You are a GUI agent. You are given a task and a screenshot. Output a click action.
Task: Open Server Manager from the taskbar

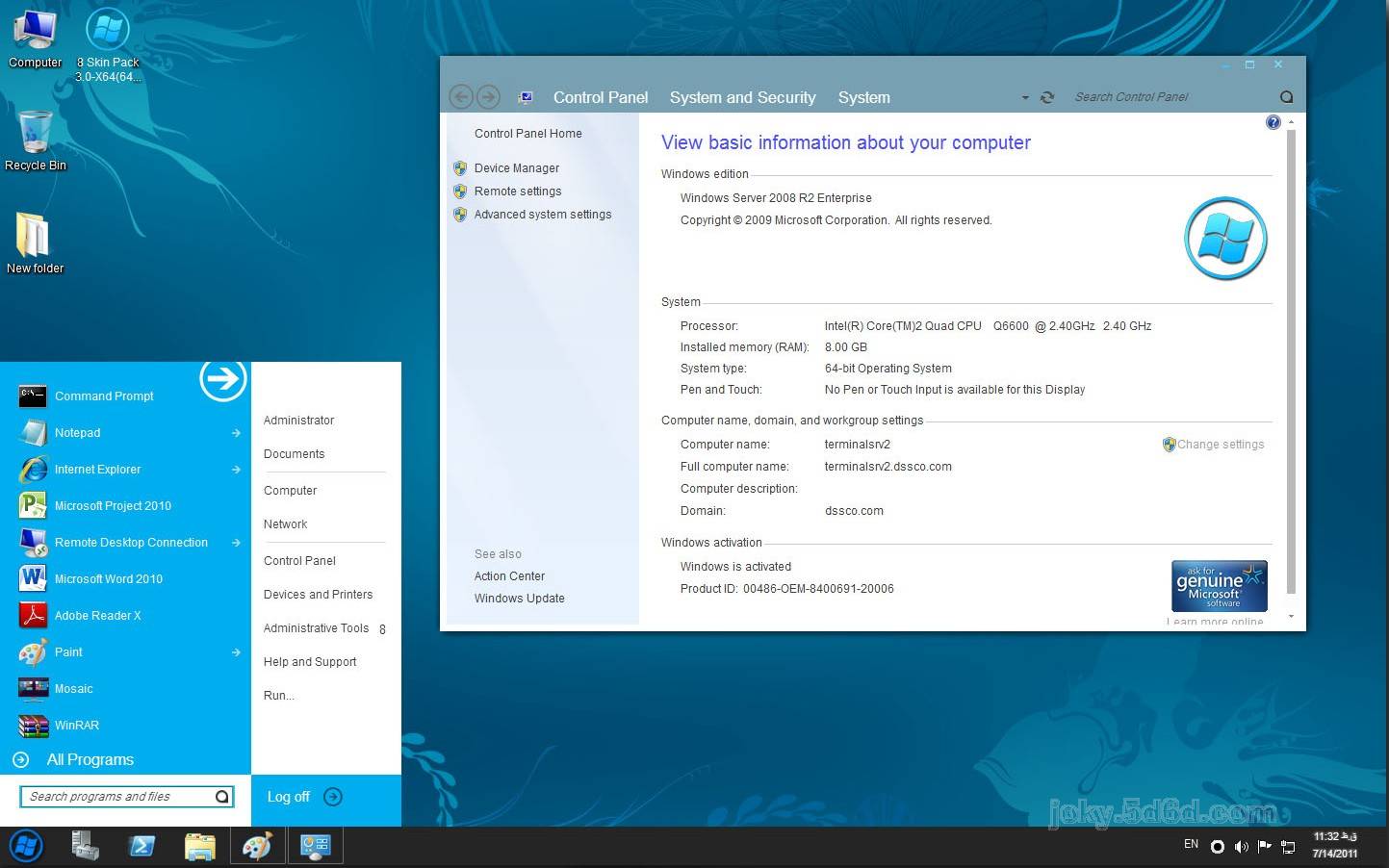(x=85, y=847)
